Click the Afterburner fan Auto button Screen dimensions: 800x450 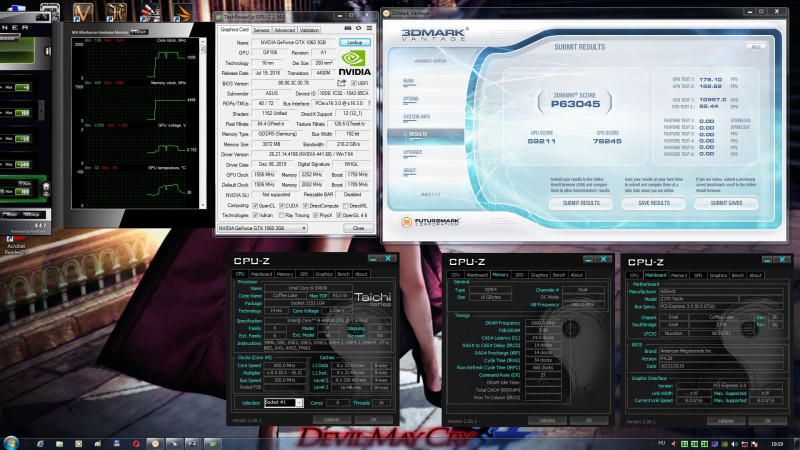pyautogui.click(x=24, y=183)
